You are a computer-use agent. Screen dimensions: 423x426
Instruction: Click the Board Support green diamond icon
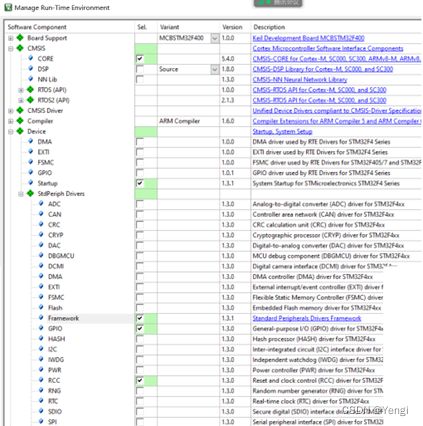(x=20, y=38)
